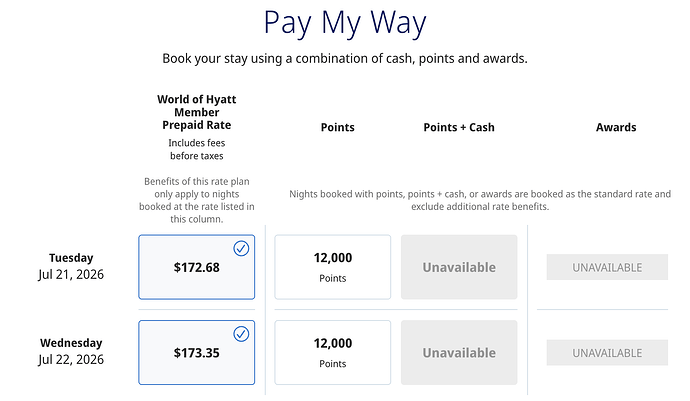Screen dimensions: 690x401
Task: Click the checkmark icon on Tuesday's prepaid rate
Action: tap(241, 248)
